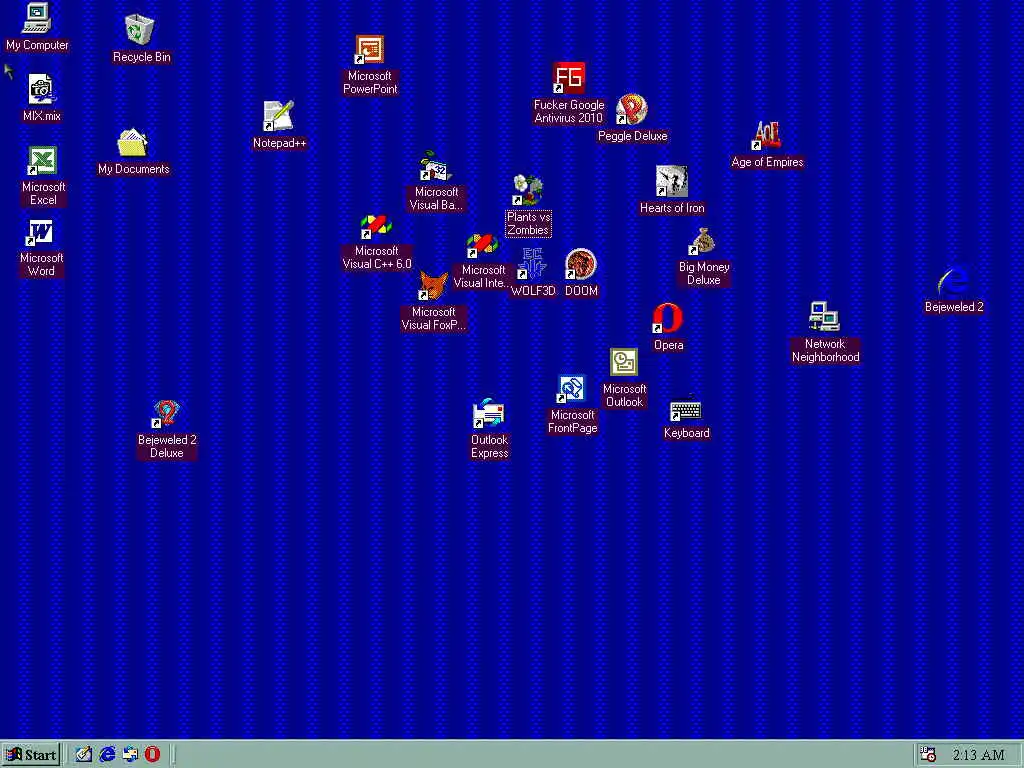This screenshot has width=1024, height=768.
Task: Click the Google Antivirus 2010 FG icon
Action: [x=568, y=78]
